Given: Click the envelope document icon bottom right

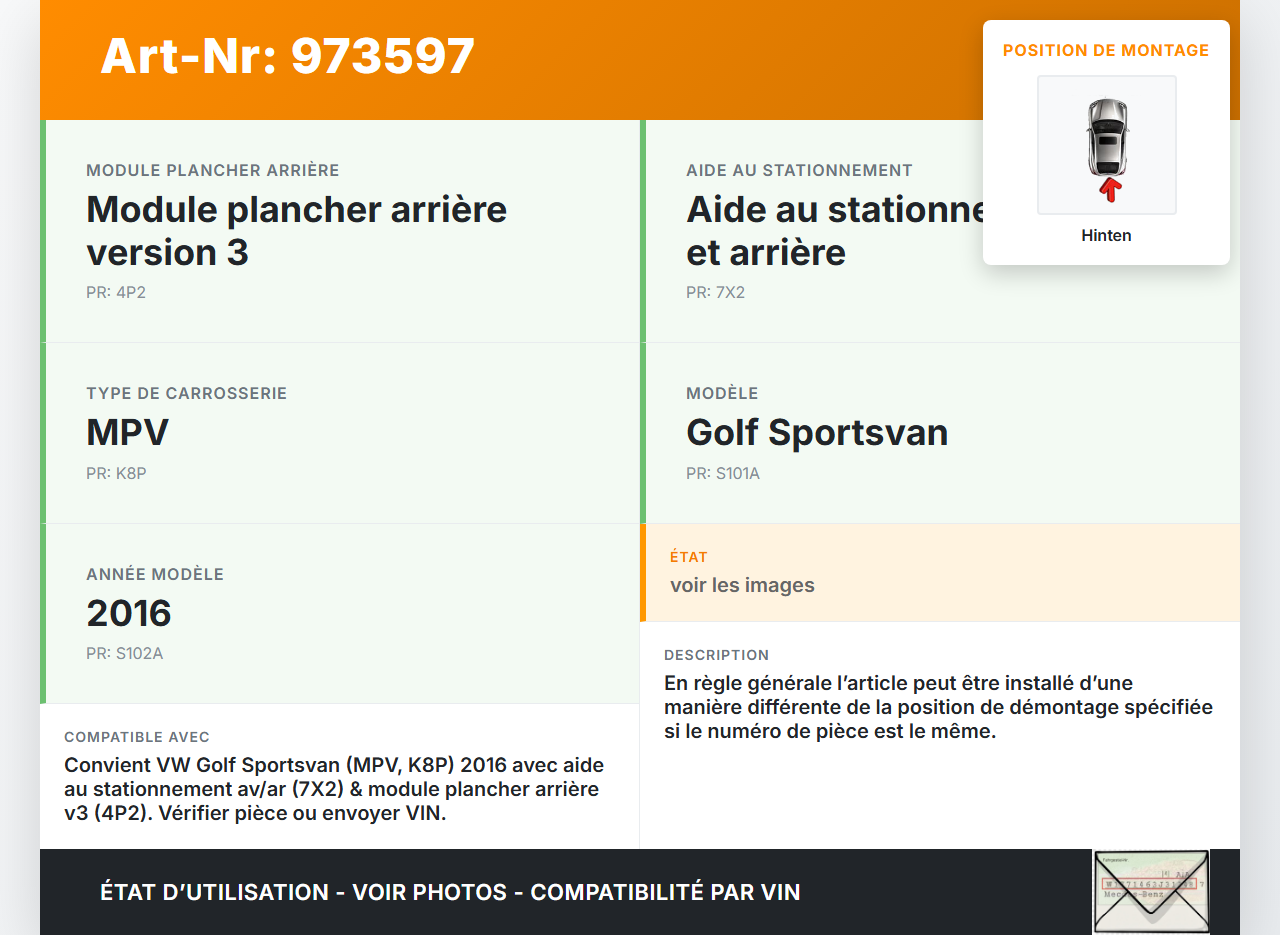Looking at the screenshot, I should (1151, 890).
